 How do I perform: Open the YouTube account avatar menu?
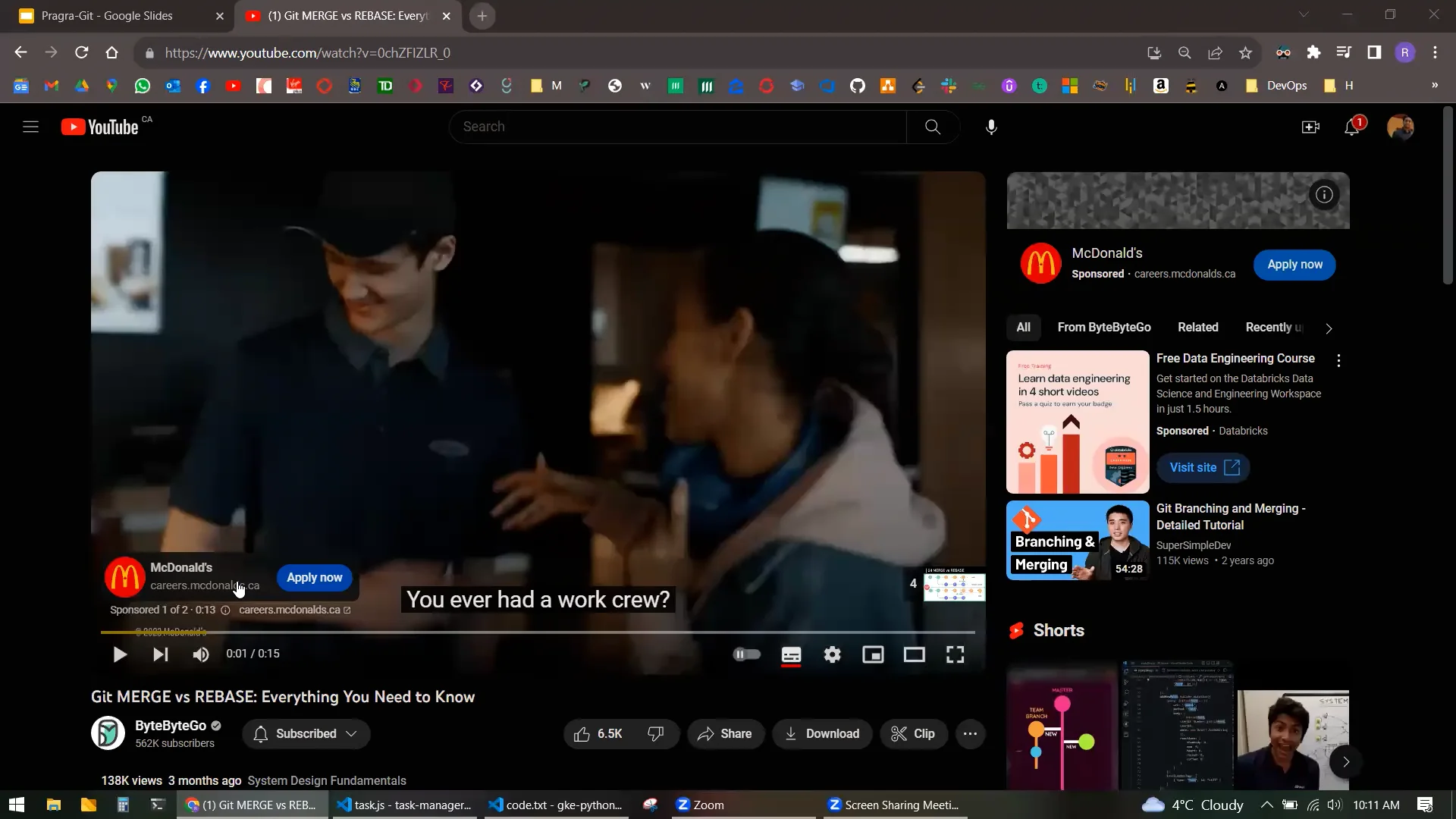click(x=1400, y=127)
